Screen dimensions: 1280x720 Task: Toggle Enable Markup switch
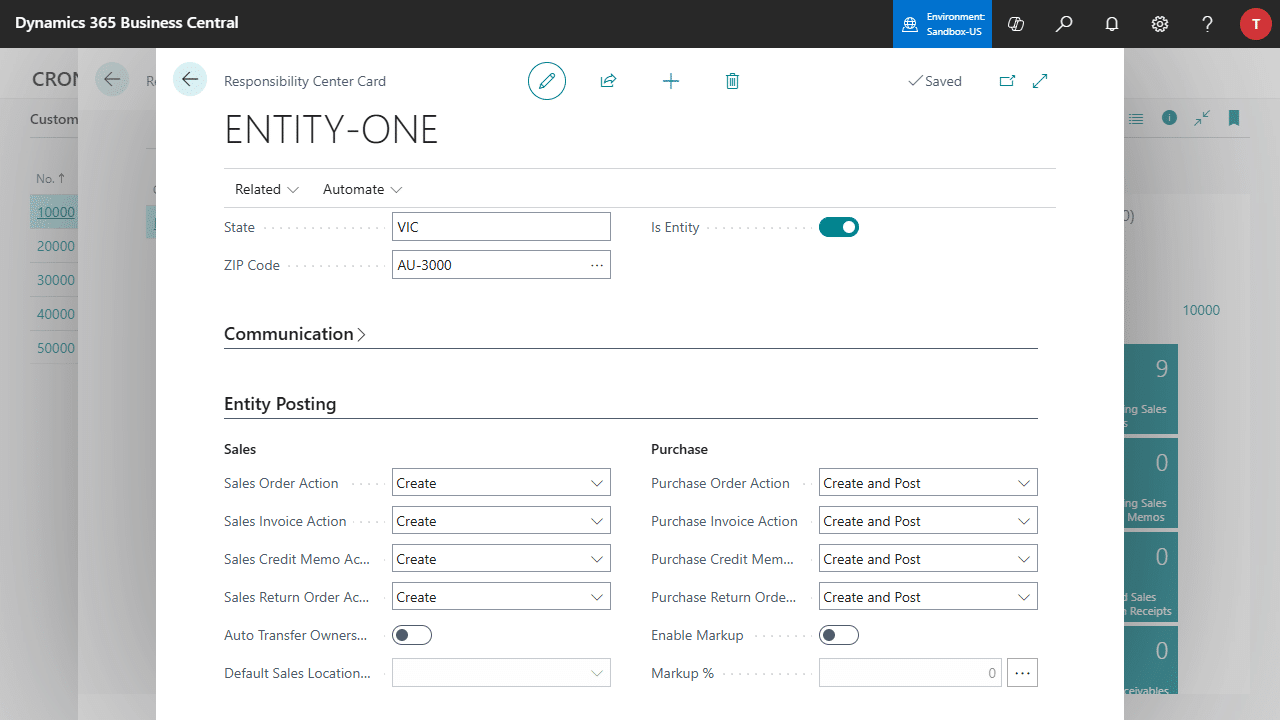tap(839, 635)
